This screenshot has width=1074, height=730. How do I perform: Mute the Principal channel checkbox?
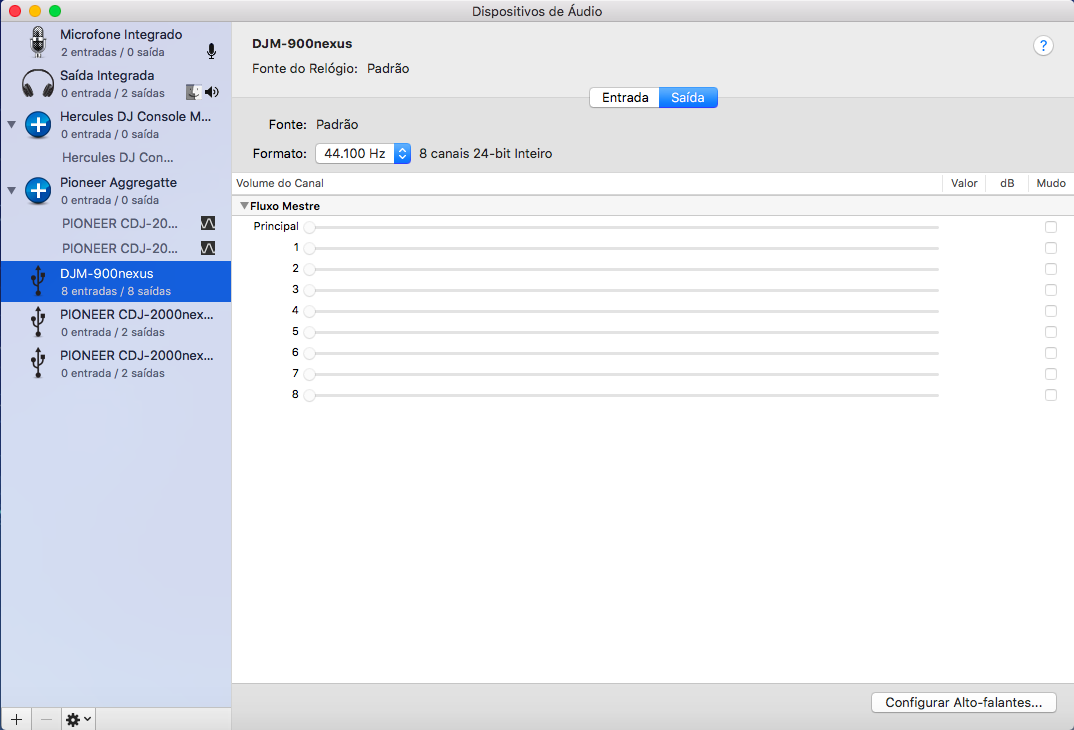point(1051,227)
